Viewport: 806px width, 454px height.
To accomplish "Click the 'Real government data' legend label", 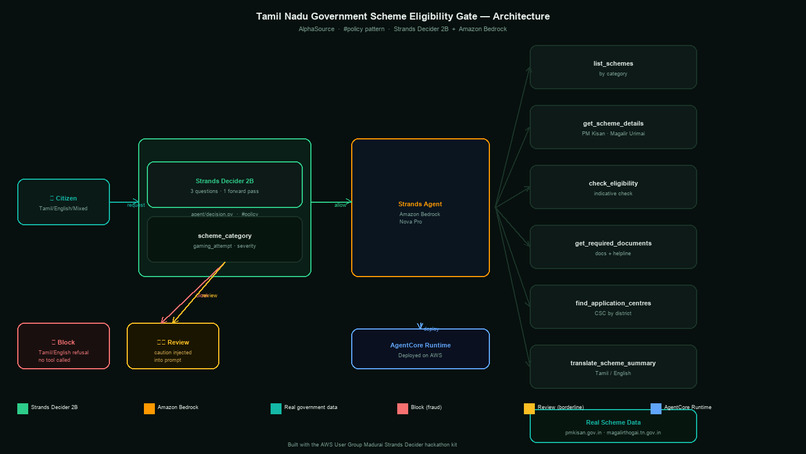I will pyautogui.click(x=311, y=407).
